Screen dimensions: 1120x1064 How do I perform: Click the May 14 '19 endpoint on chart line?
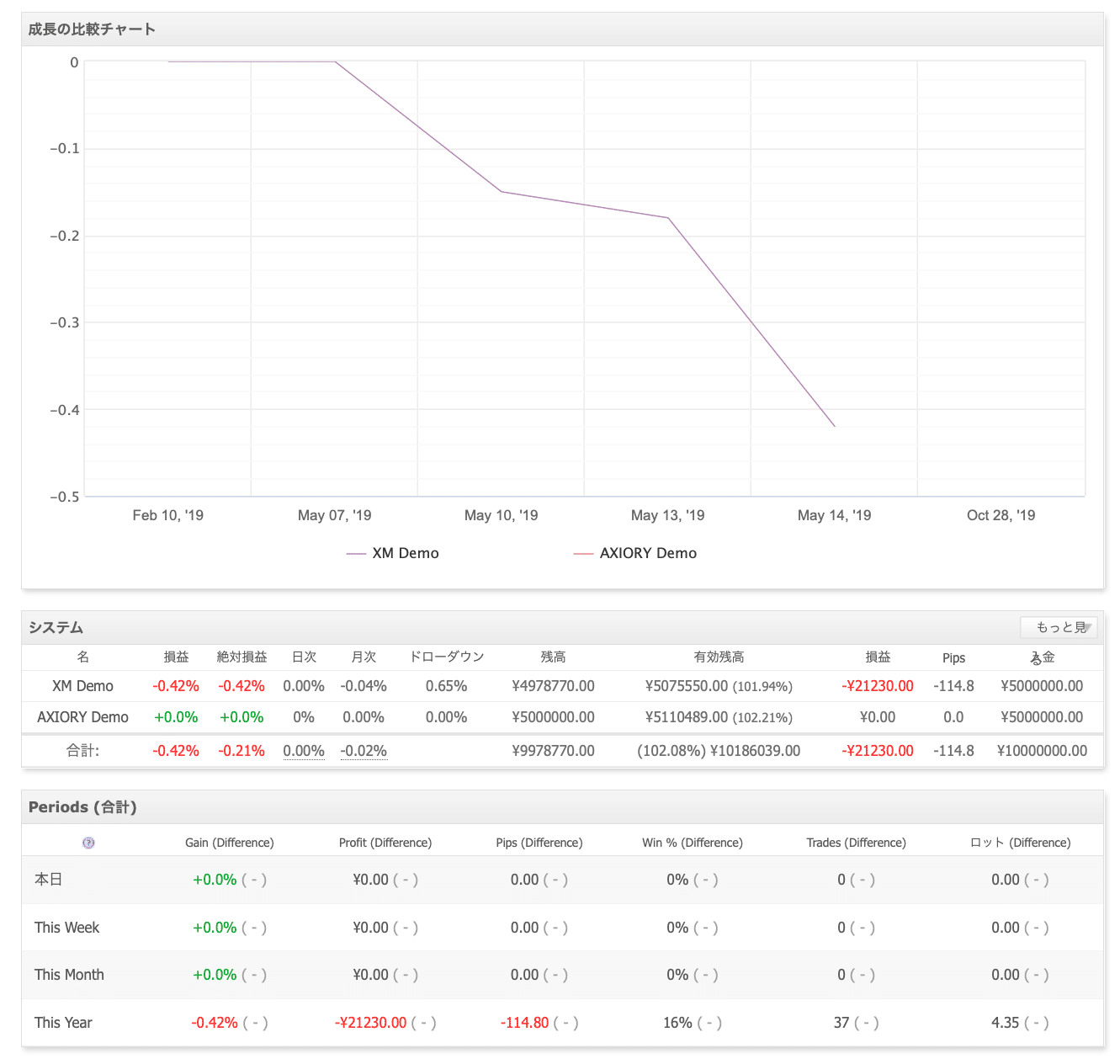point(835,427)
